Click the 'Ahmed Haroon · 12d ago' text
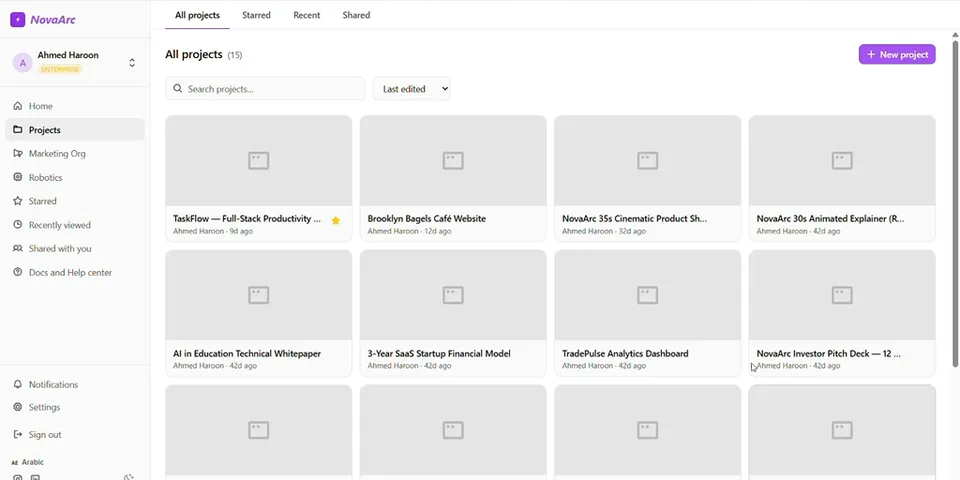This screenshot has width=960, height=480. 410,231
